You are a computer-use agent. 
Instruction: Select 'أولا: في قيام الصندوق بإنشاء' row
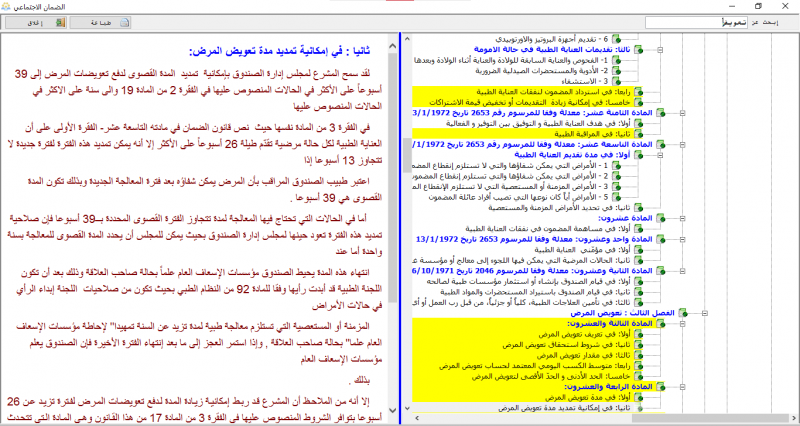pos(528,282)
